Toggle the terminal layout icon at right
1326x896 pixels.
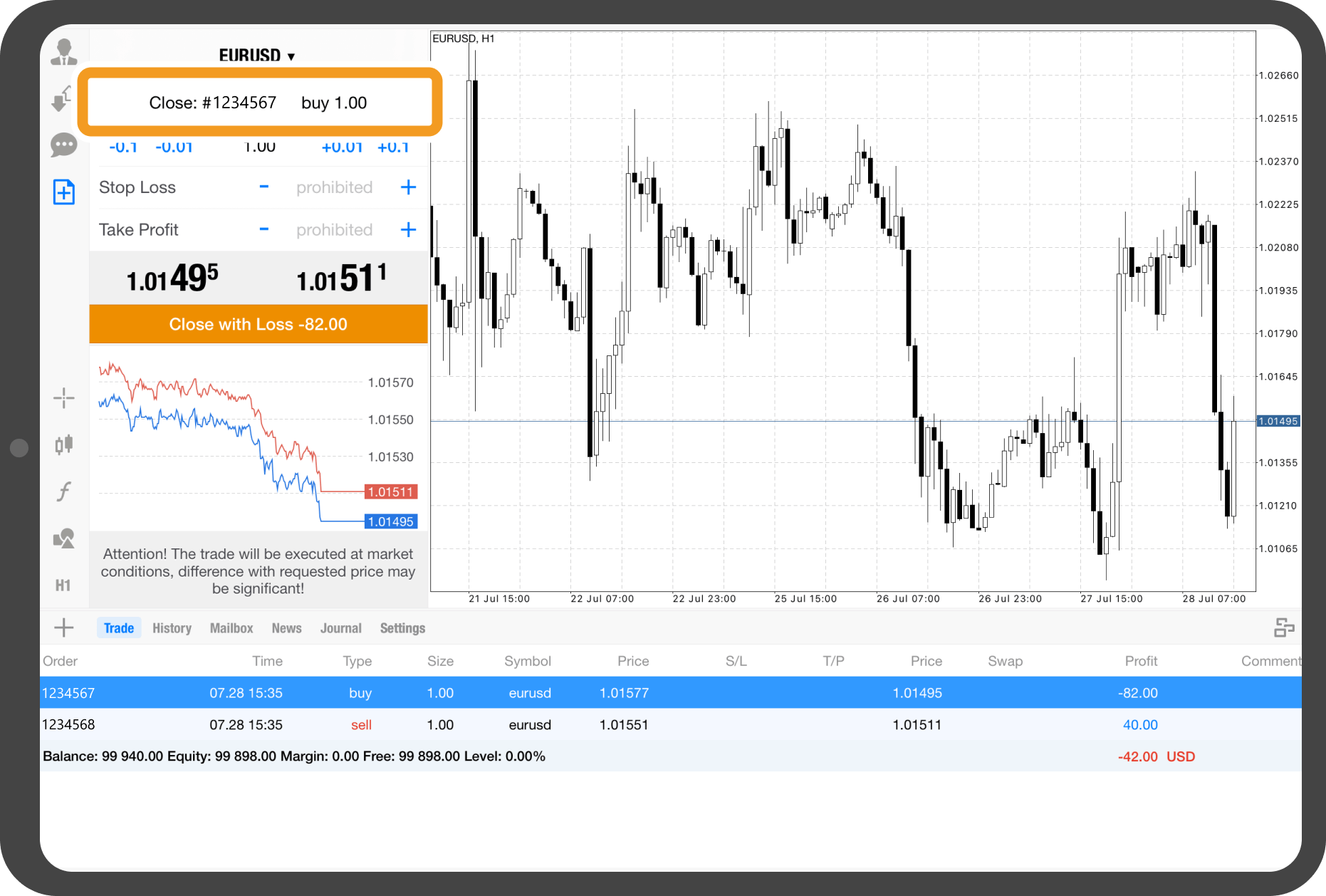[x=1283, y=627]
